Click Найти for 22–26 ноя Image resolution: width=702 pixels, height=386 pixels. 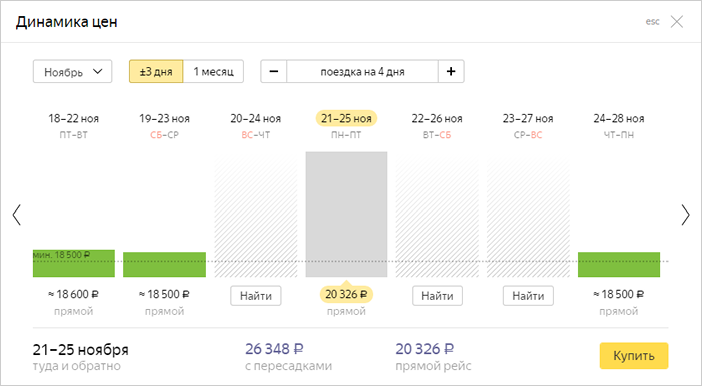click(x=437, y=296)
